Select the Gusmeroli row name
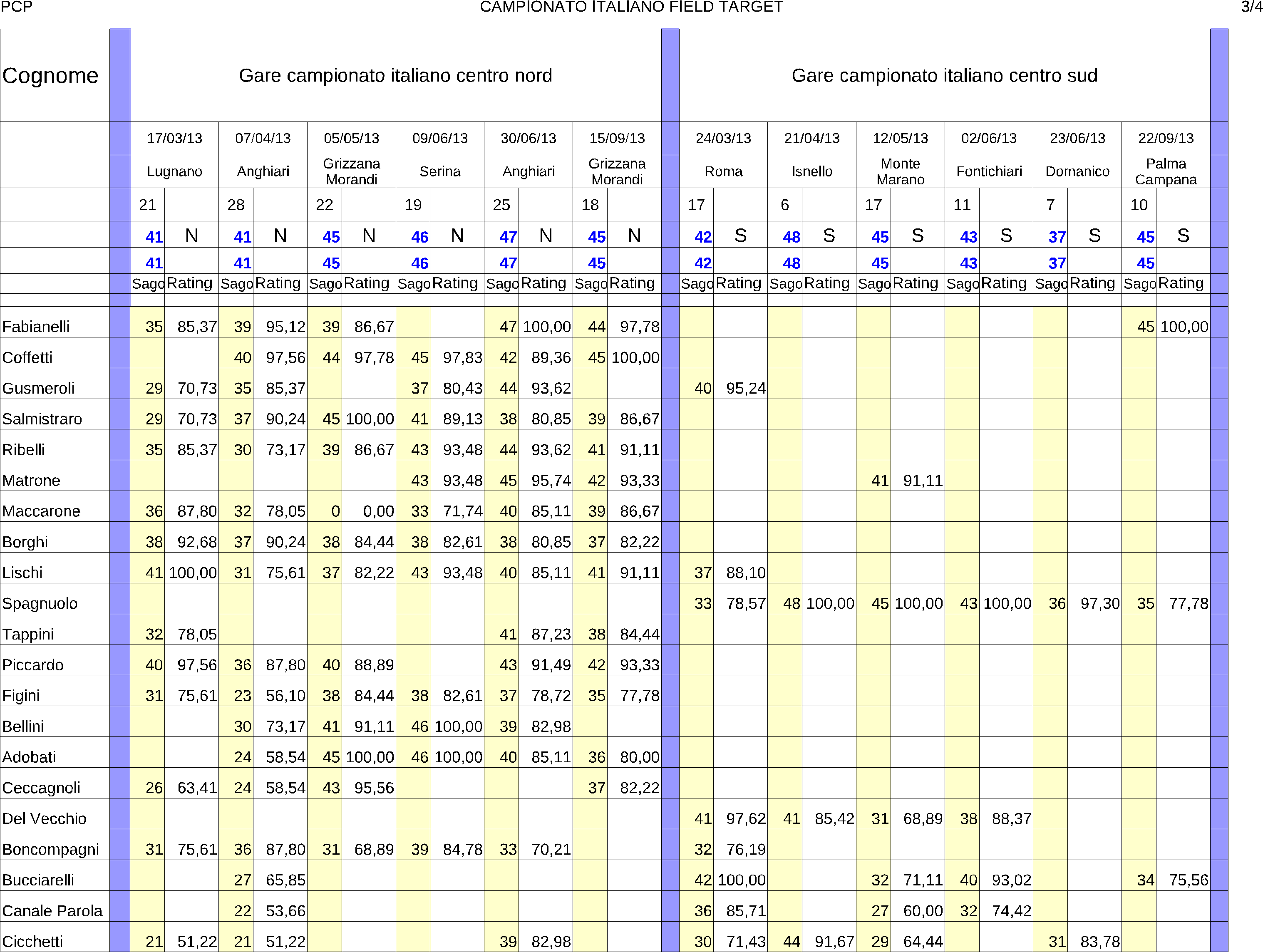 coord(38,388)
